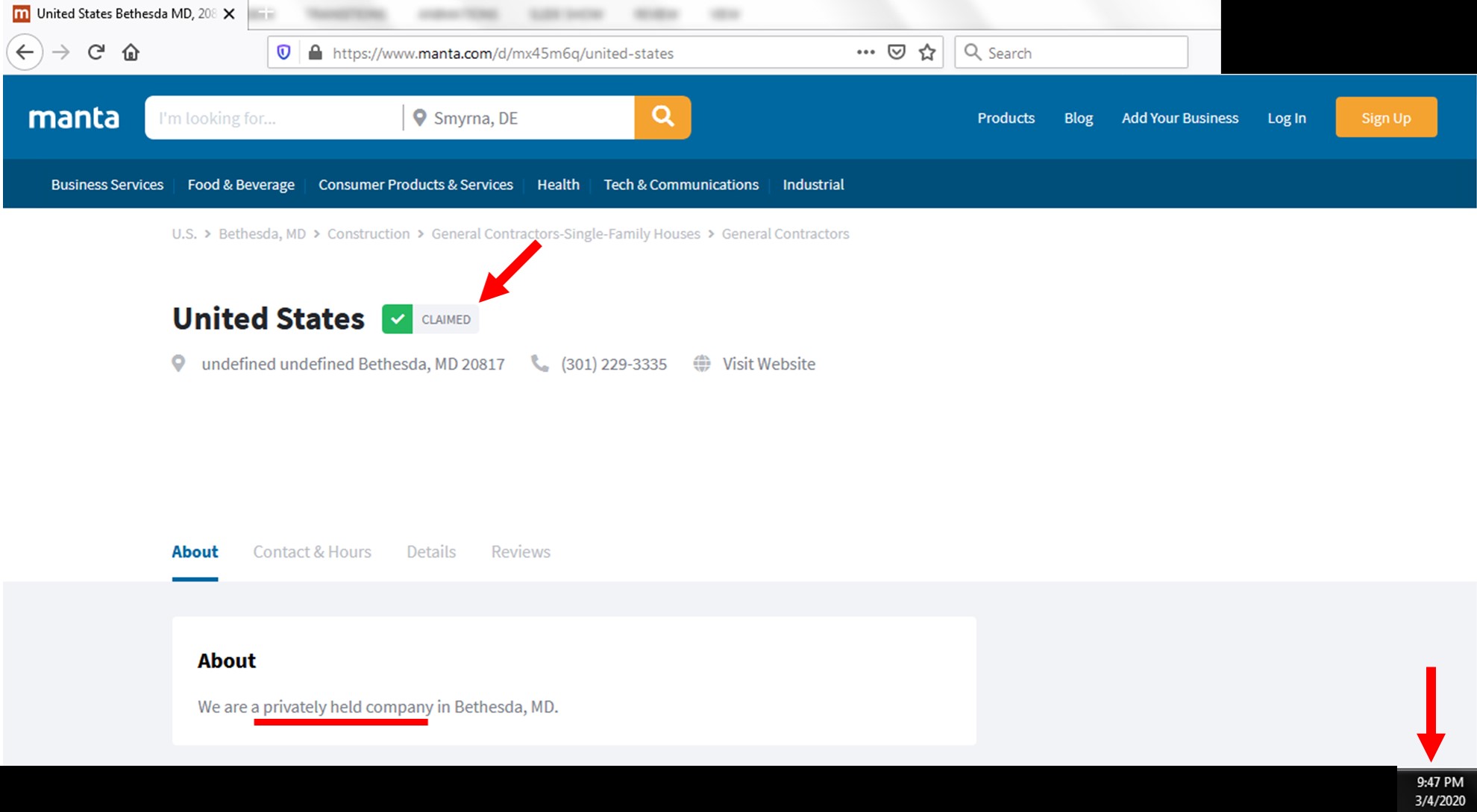Image resolution: width=1477 pixels, height=812 pixels.
Task: Open the Blog link
Action: [1078, 118]
